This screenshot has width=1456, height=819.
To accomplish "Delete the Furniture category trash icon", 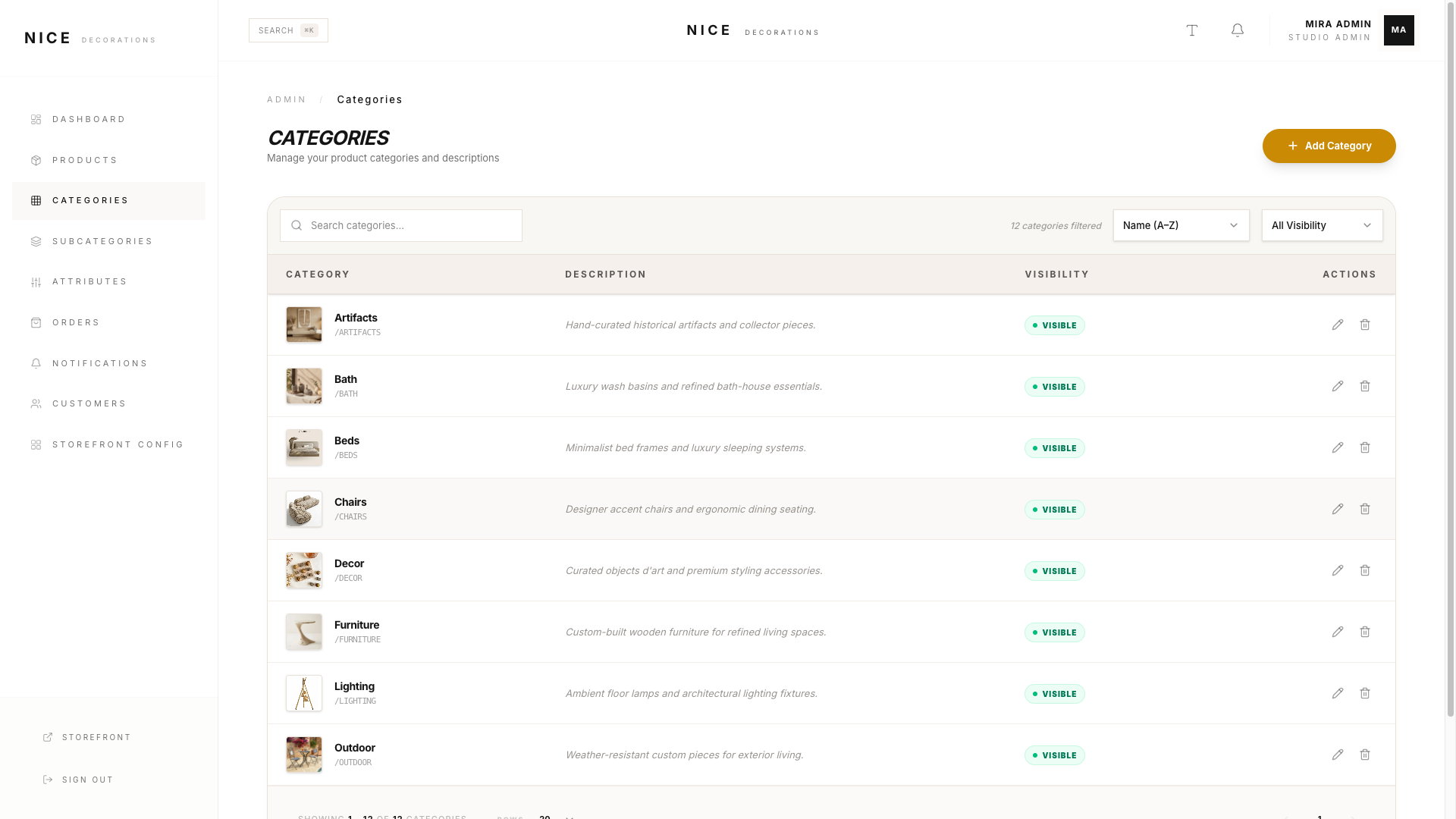I will 1365,632.
